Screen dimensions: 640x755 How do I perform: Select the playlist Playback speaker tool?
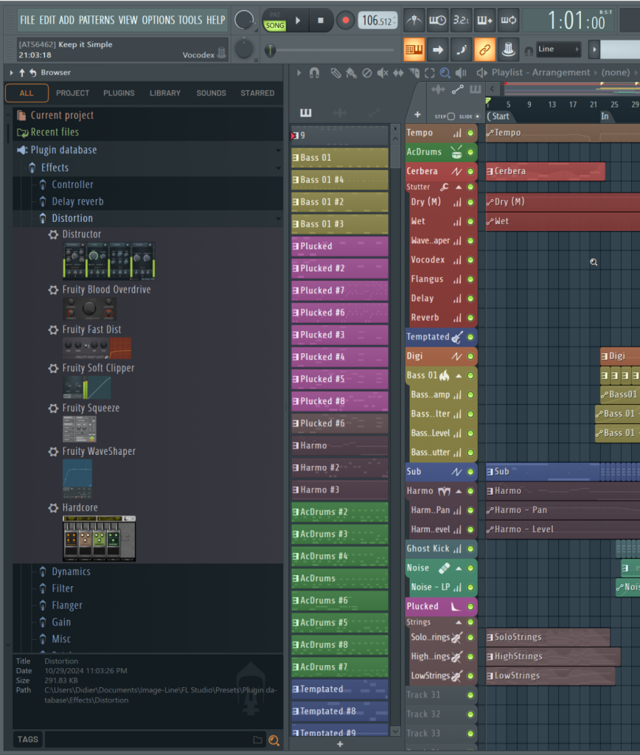point(461,73)
